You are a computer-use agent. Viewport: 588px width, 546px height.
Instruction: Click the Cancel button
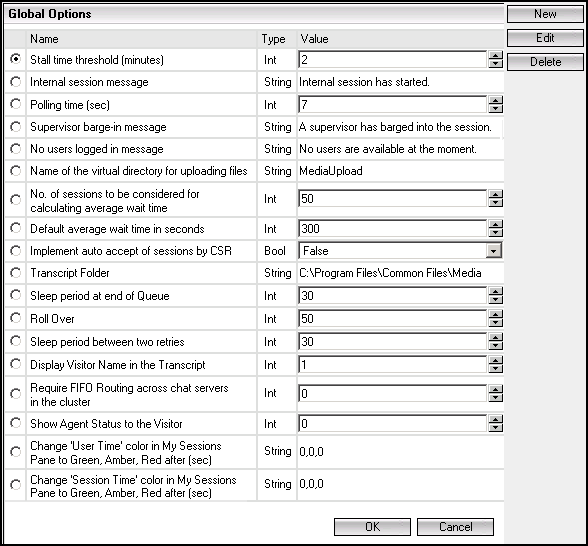[455, 527]
